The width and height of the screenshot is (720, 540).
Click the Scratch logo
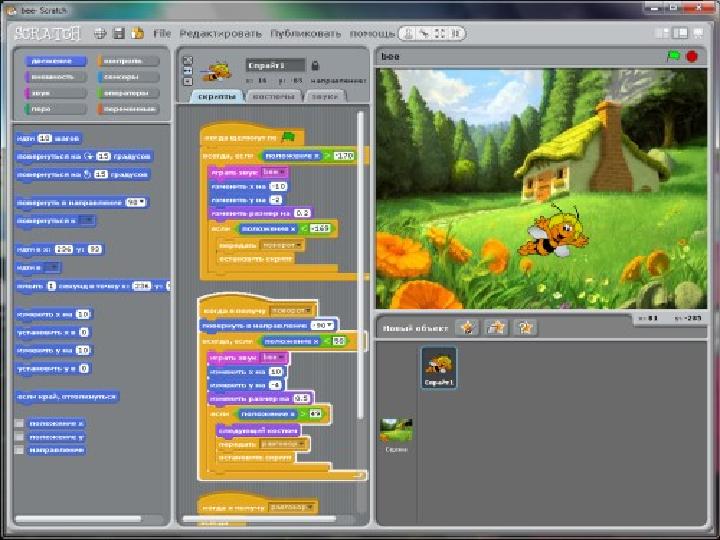coord(47,34)
